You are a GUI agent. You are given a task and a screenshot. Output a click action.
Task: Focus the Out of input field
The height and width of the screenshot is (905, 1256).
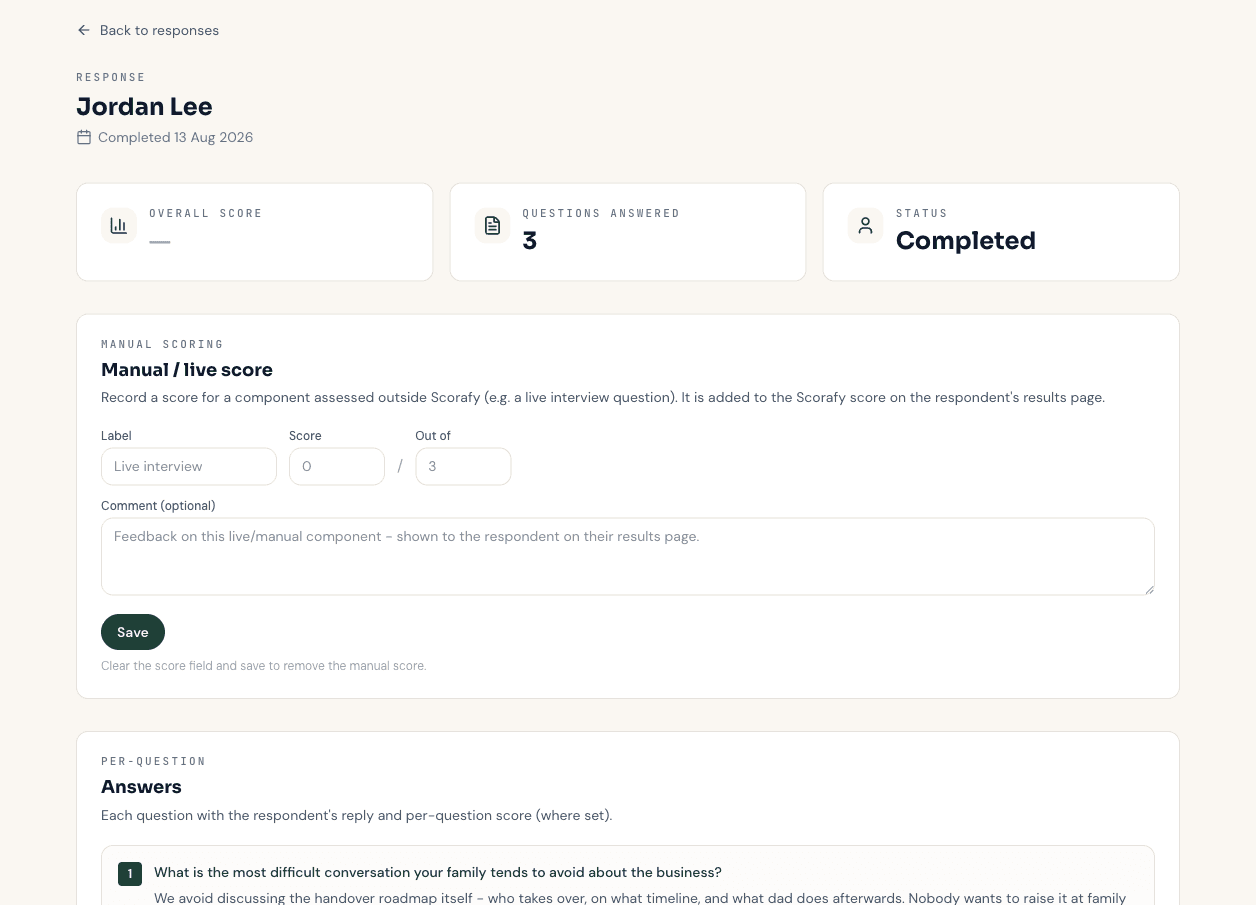tap(463, 466)
